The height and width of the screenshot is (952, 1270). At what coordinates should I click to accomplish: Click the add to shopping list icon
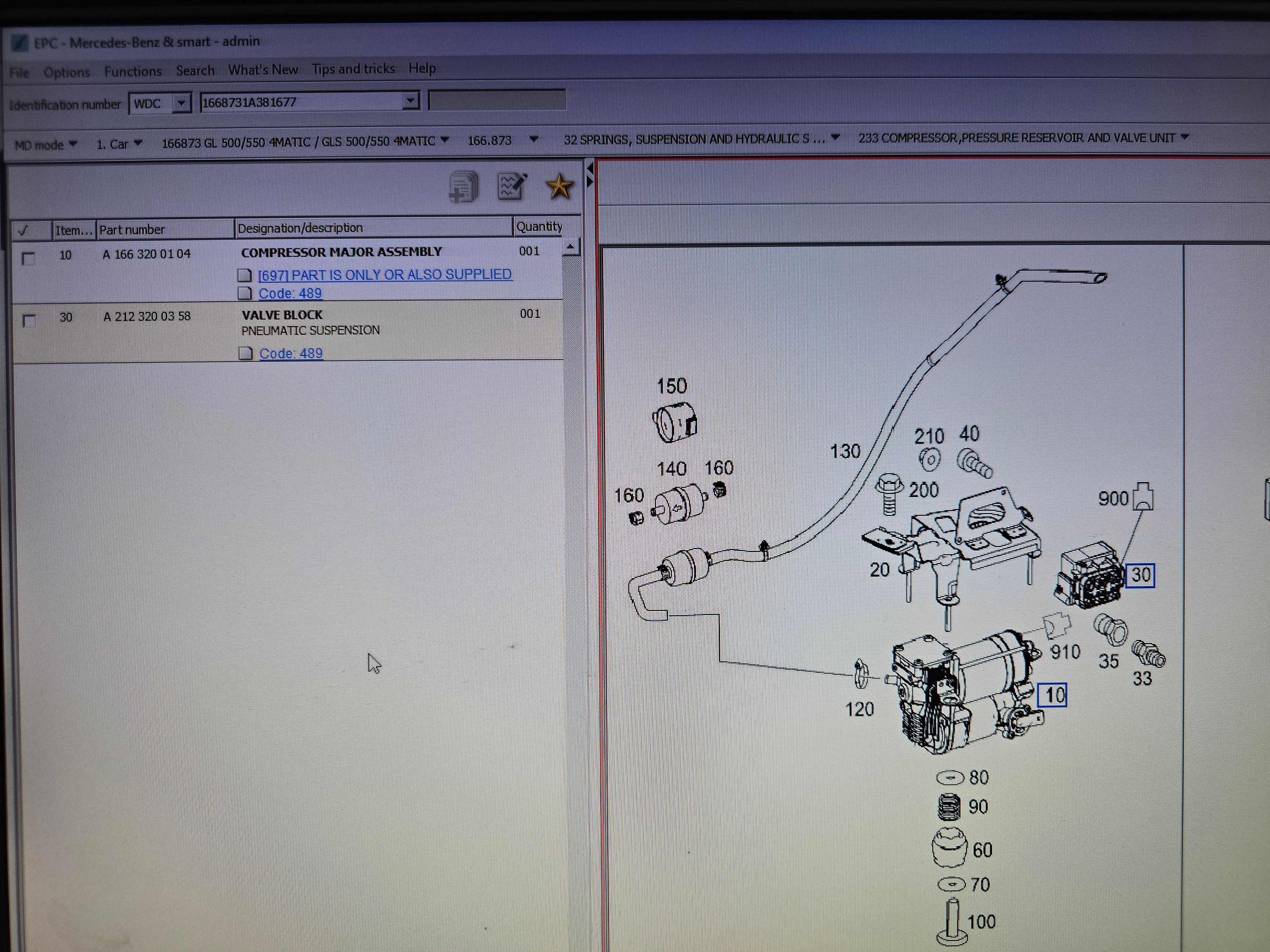[463, 187]
